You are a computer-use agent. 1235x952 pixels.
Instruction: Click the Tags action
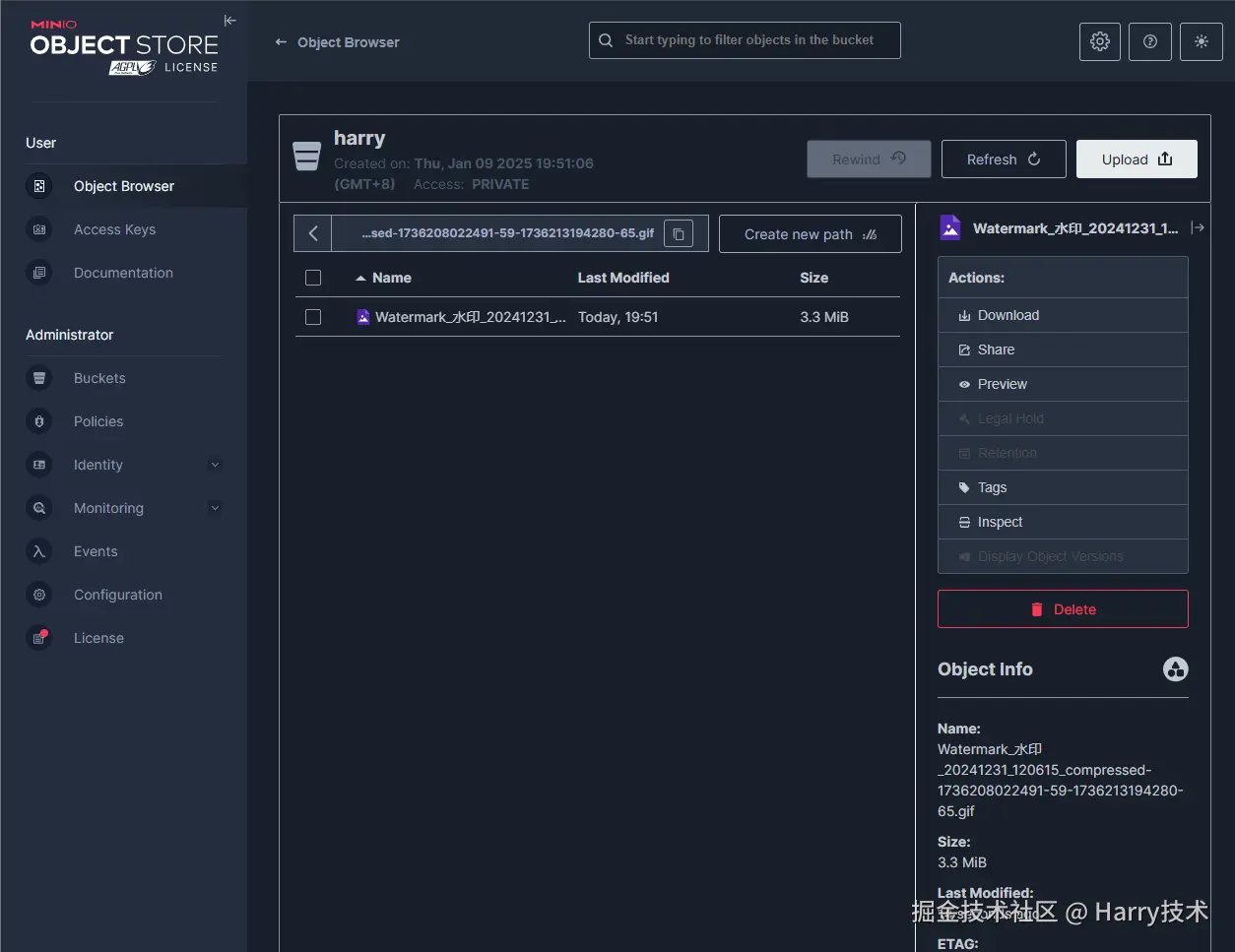[x=1063, y=487]
